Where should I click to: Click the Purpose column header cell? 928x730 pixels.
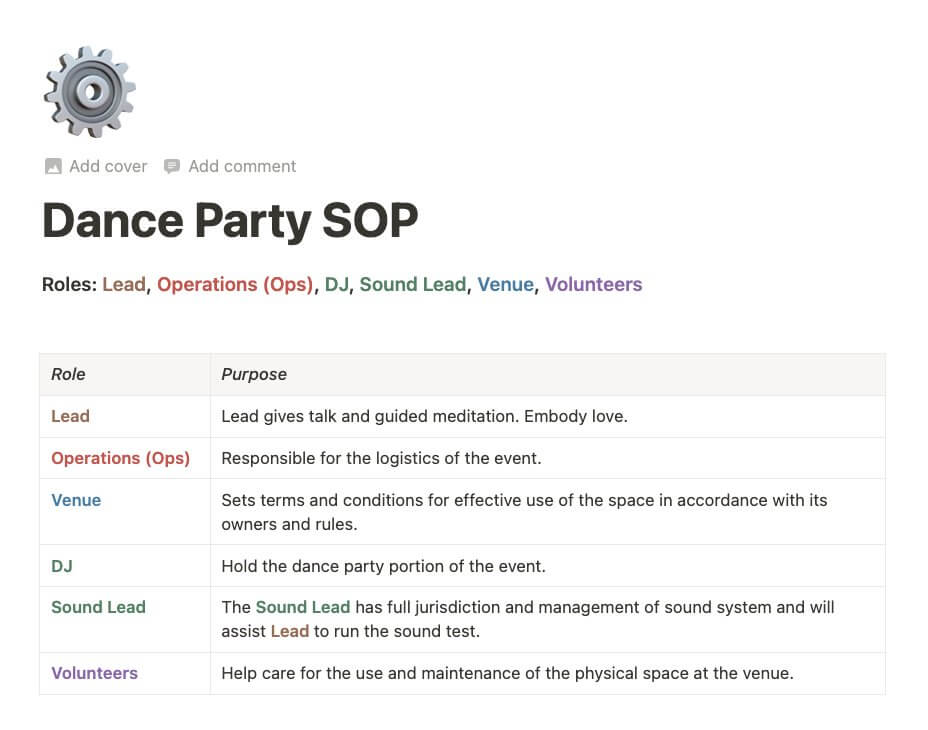point(548,374)
